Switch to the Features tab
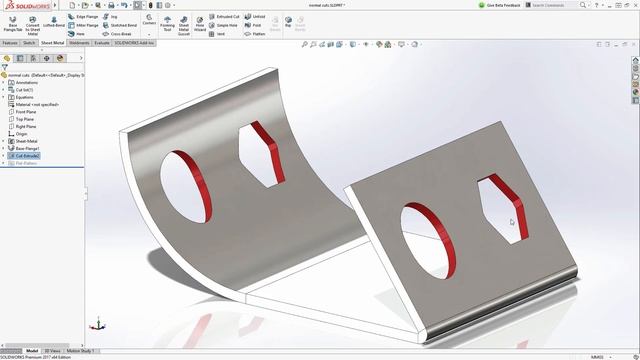Screen dimensions: 640x360 point(10,43)
